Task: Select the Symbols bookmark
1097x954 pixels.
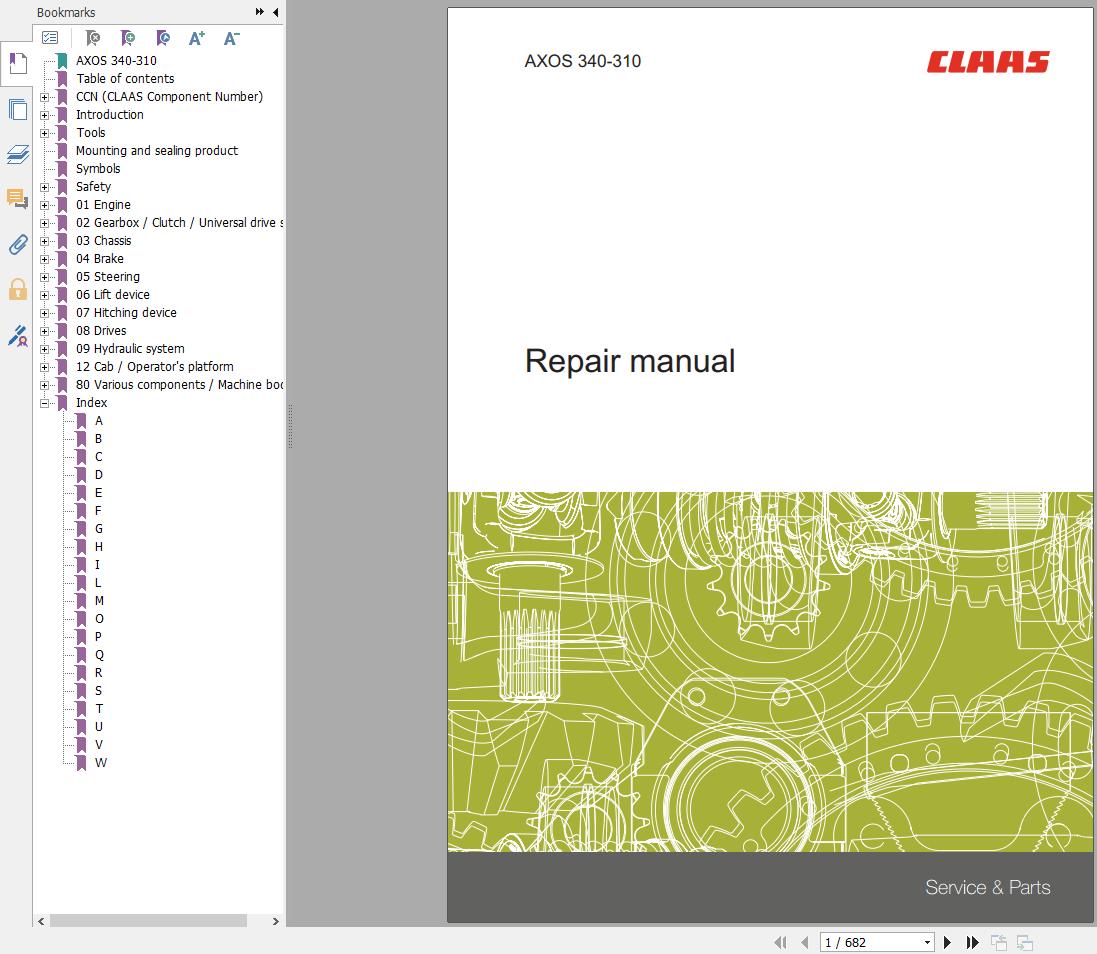Action: point(98,169)
